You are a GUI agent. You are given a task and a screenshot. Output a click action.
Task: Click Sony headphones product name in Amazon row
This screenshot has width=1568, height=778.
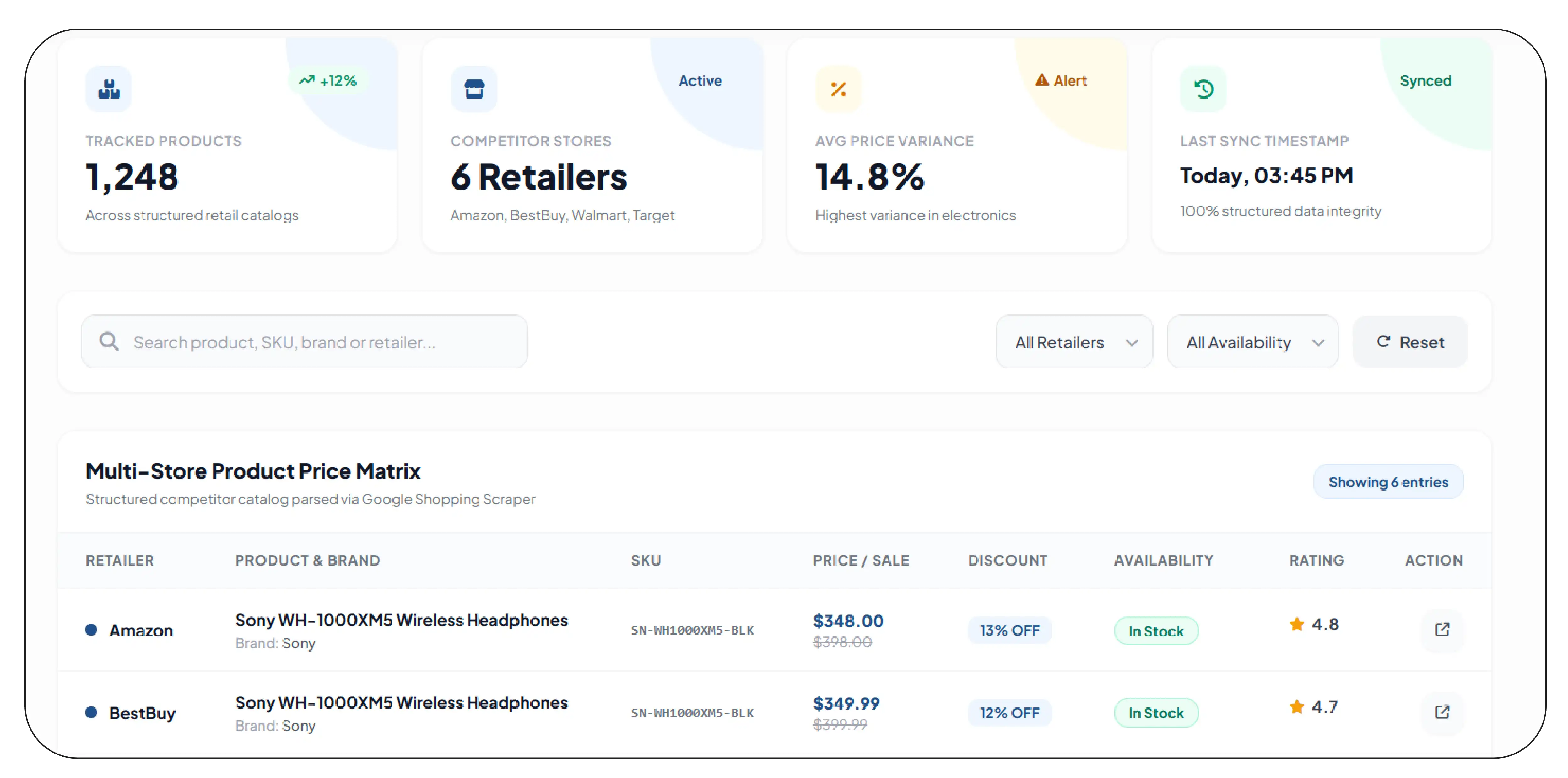401,620
